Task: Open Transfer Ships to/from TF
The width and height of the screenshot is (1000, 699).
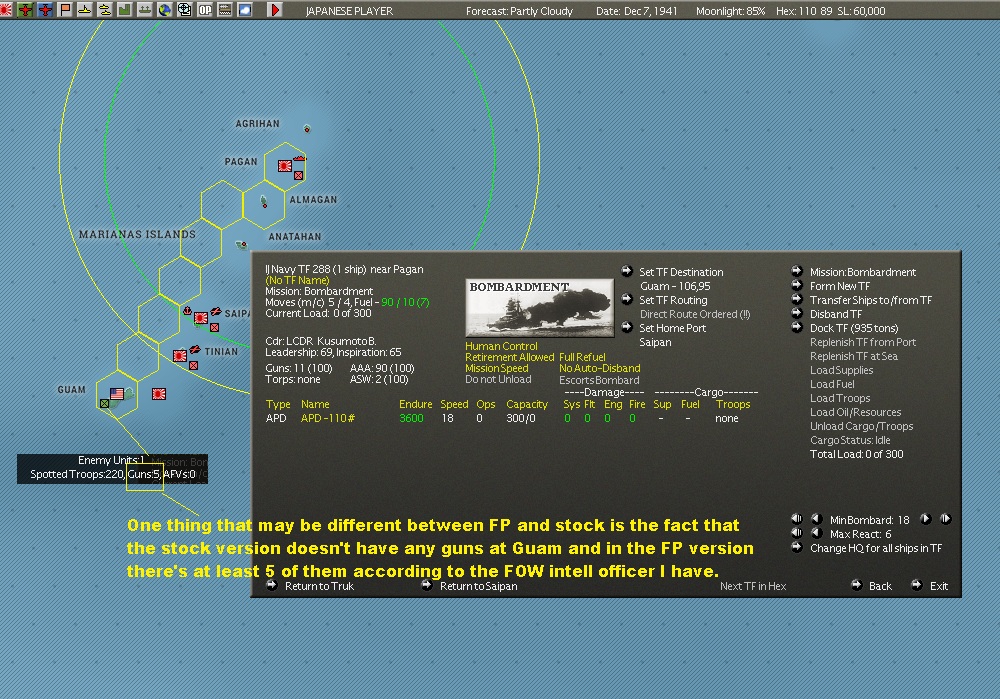Action: coord(871,300)
